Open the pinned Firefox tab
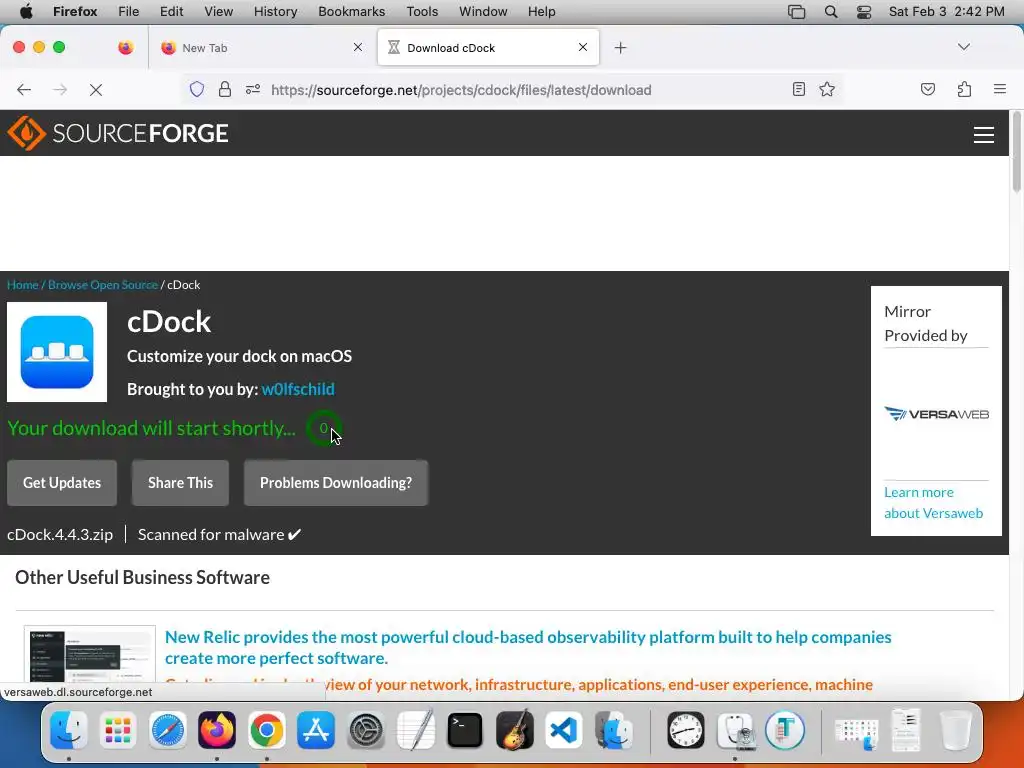1024x768 pixels. [125, 48]
